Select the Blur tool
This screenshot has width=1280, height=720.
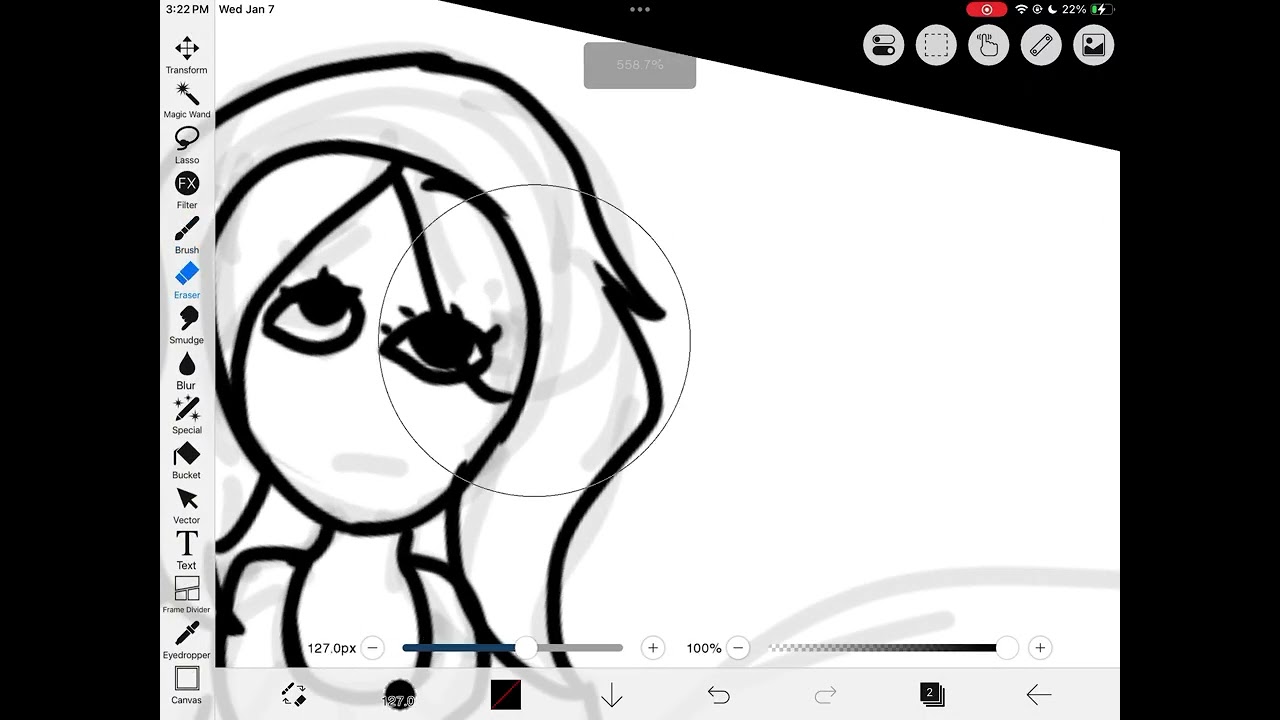187,370
